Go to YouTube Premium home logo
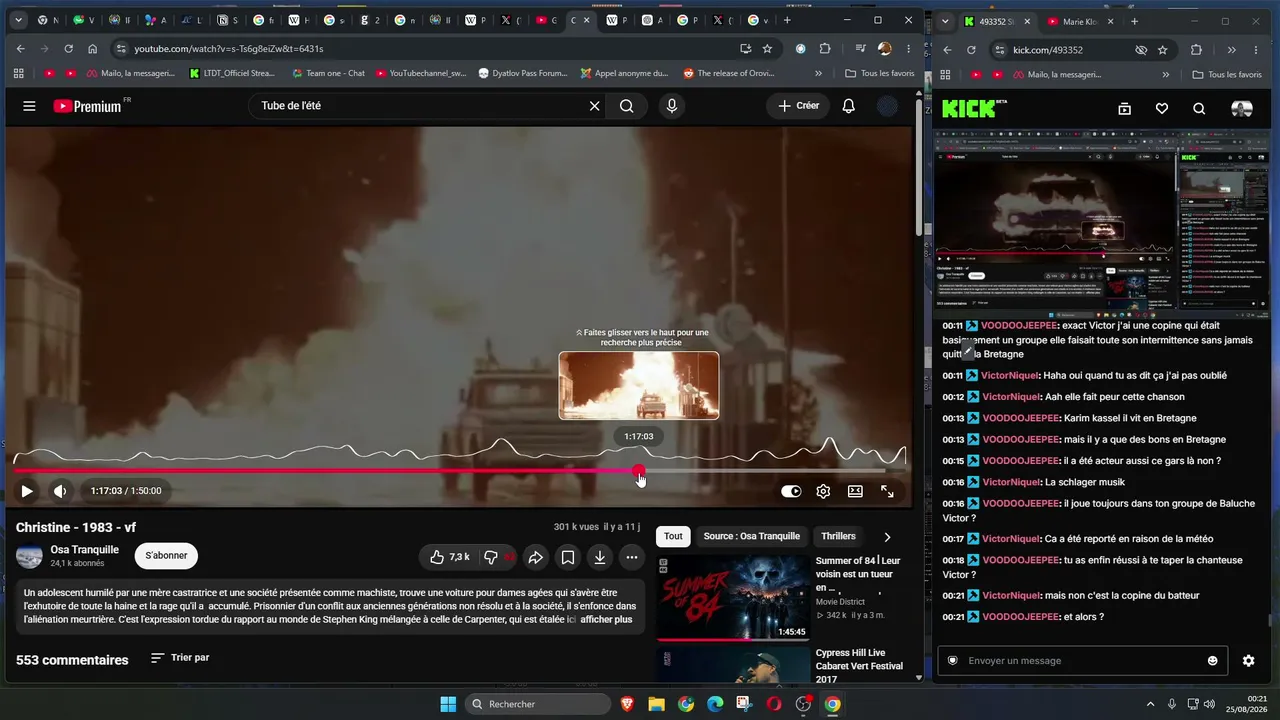The height and width of the screenshot is (720, 1280). [92, 106]
